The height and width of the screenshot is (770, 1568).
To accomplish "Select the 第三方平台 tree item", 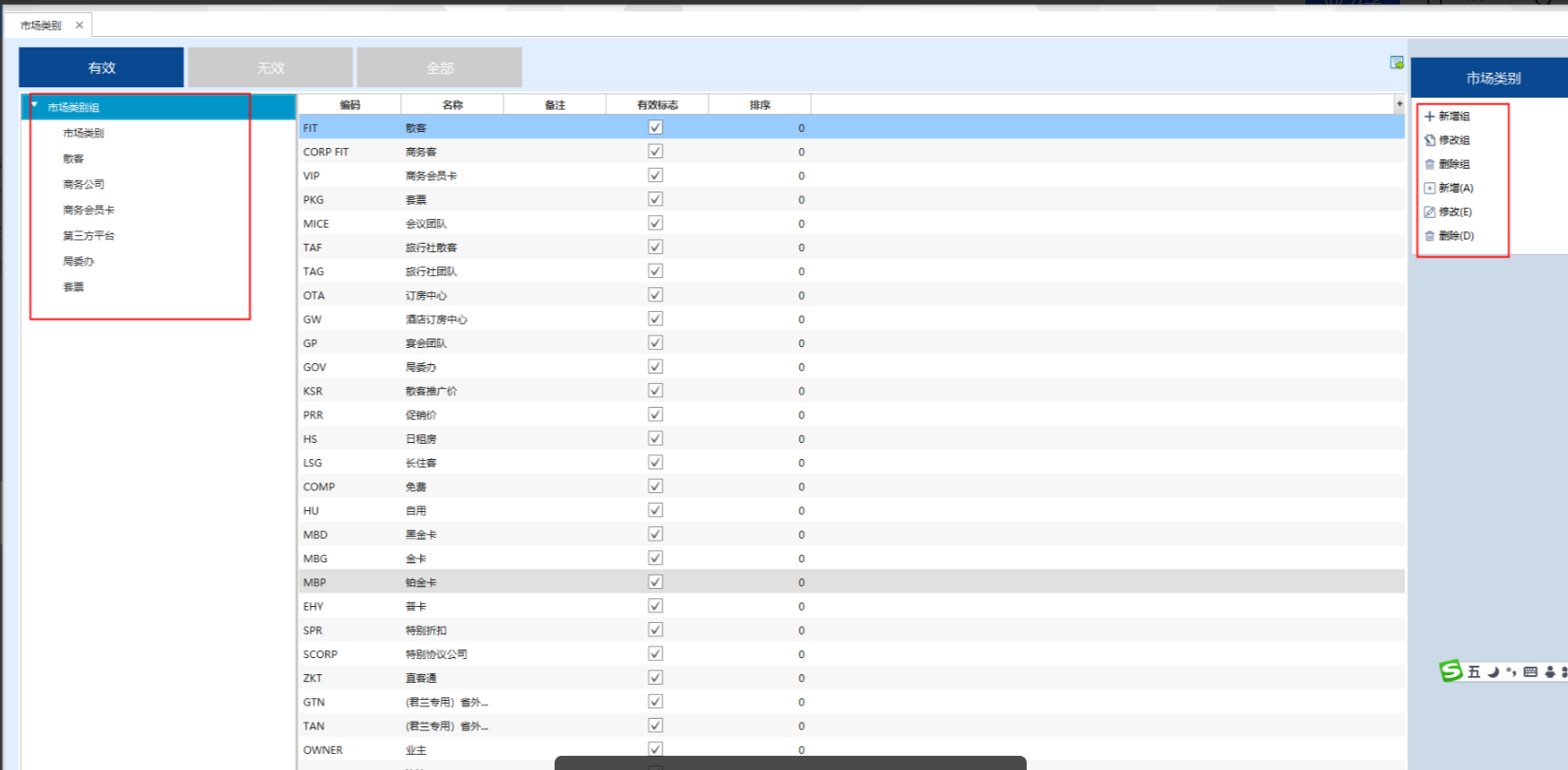I will click(x=89, y=235).
